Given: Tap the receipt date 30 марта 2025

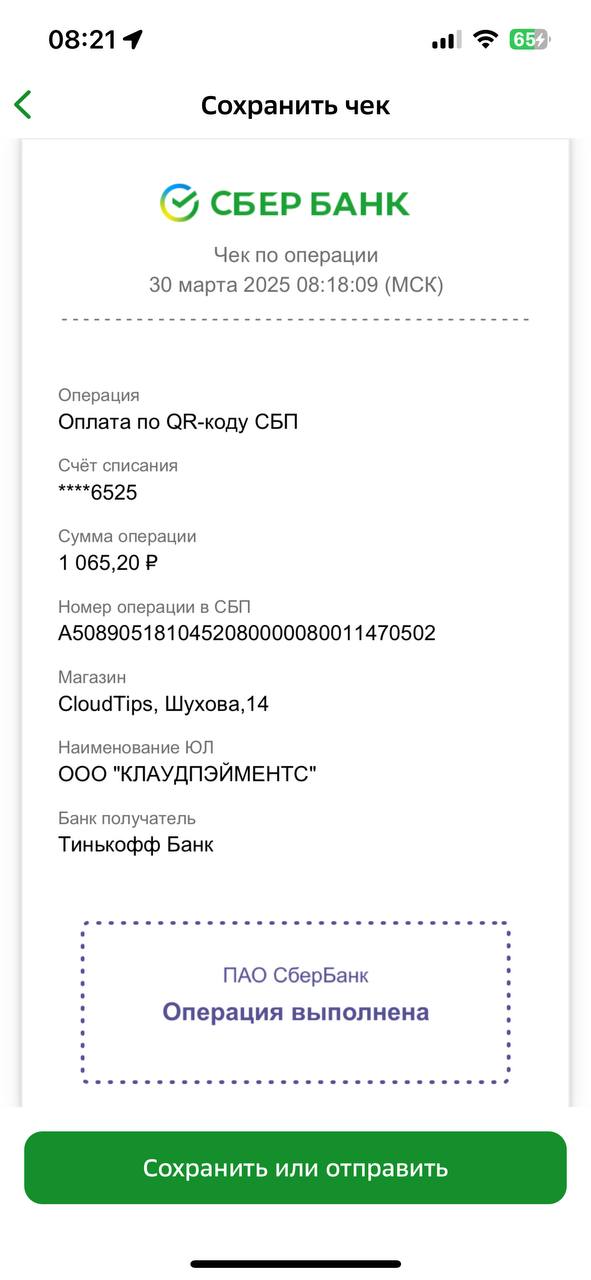Looking at the screenshot, I should [220, 284].
